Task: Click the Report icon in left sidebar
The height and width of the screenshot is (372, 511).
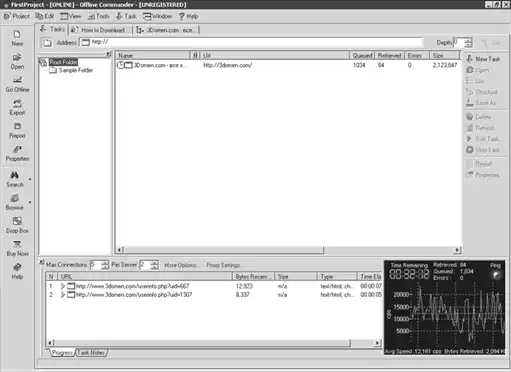Action: [17, 130]
